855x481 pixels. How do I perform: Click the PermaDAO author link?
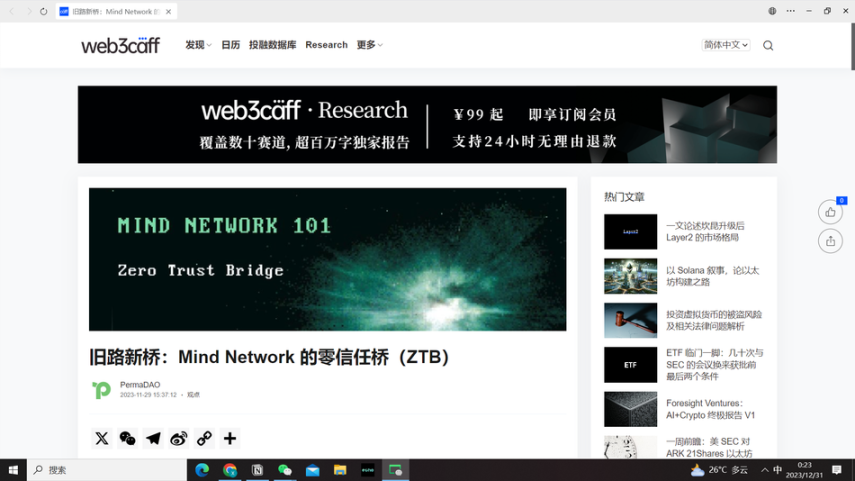[140, 385]
